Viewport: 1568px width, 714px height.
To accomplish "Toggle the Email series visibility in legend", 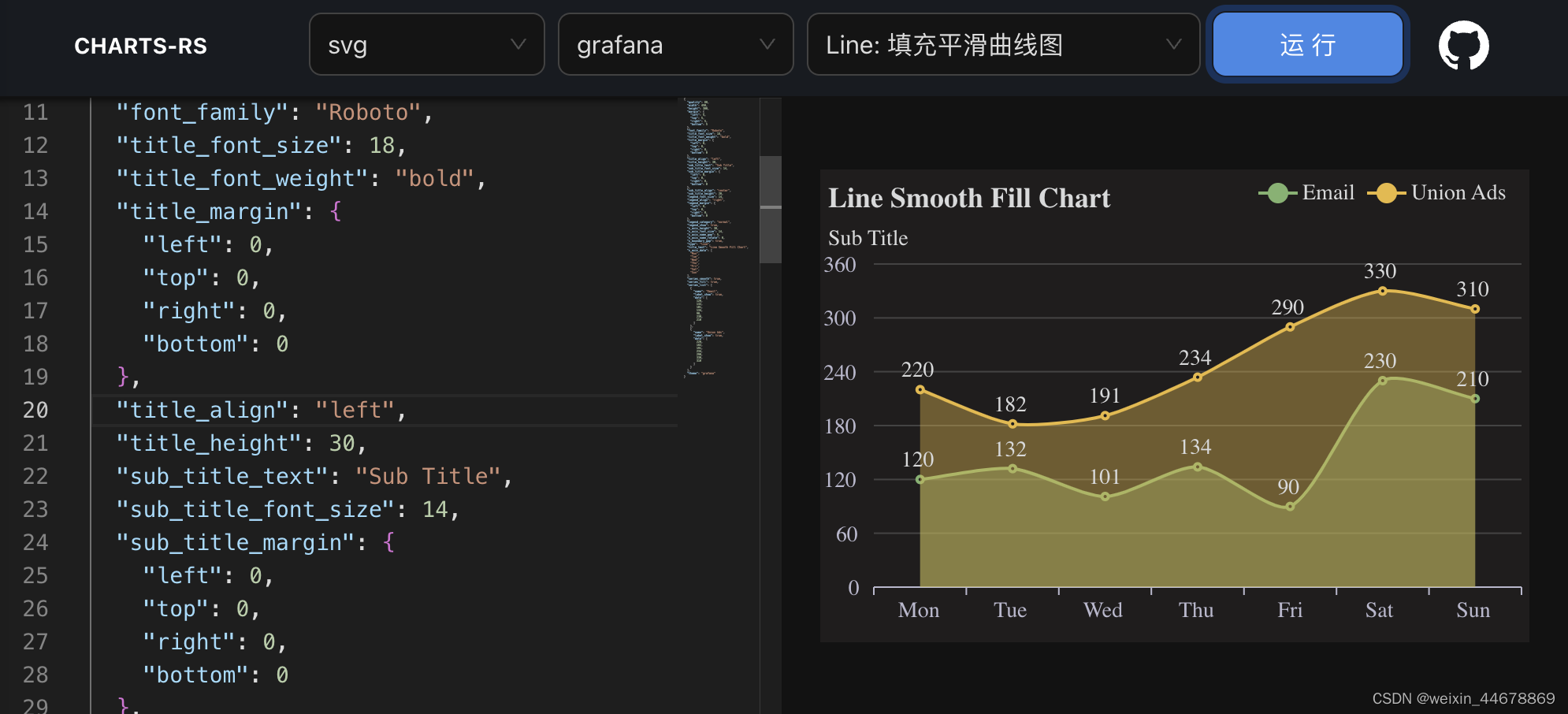I will pos(1329,192).
